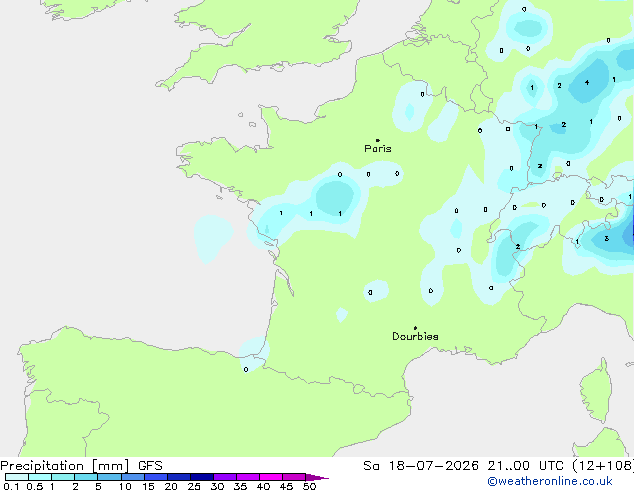Pick the legend swatch between 40 and 45
Screen dimensions: 634x490
point(271,477)
